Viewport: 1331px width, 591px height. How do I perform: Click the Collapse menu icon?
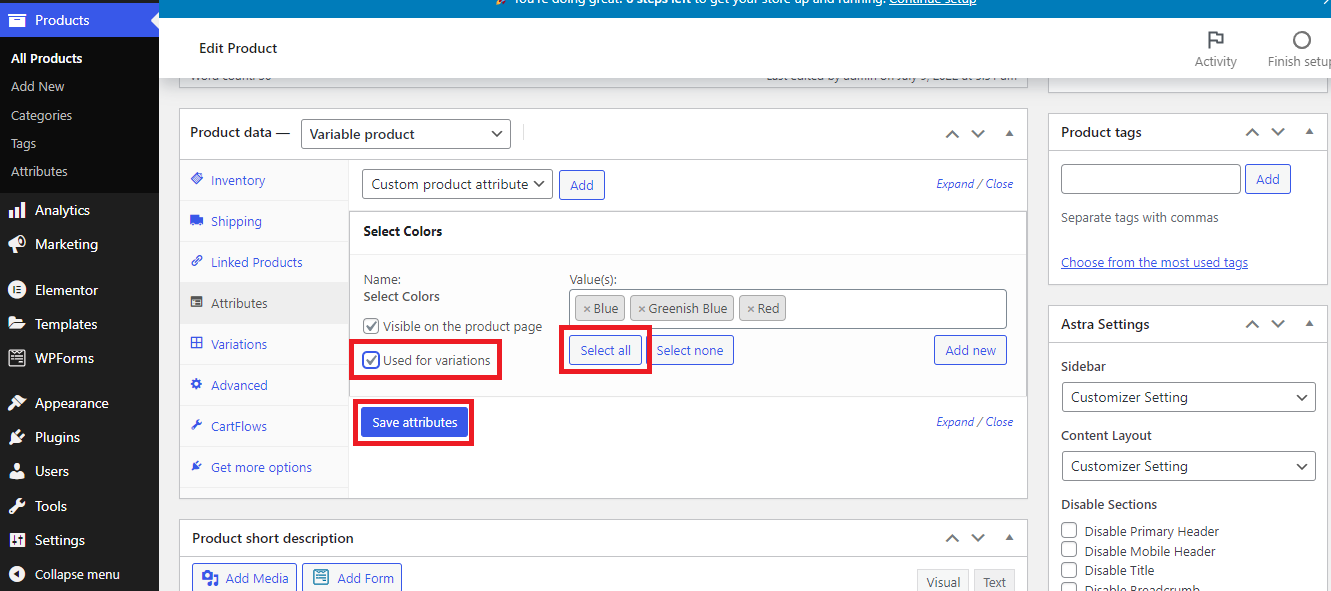click(17, 574)
